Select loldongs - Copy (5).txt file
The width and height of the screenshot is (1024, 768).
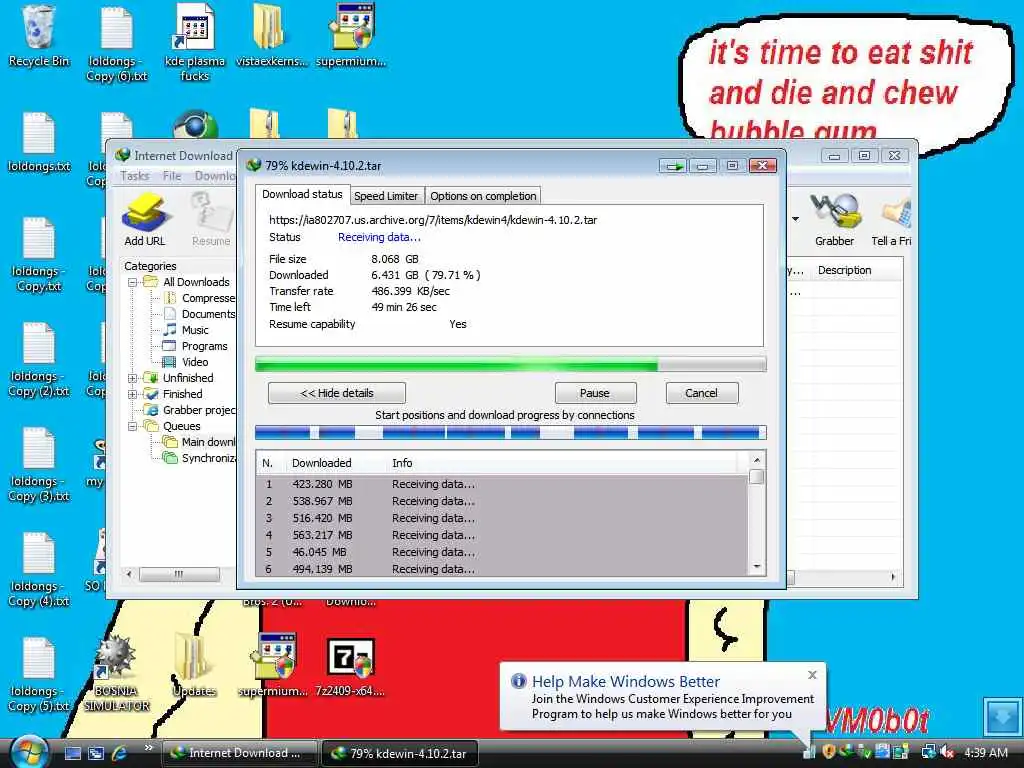click(x=39, y=675)
